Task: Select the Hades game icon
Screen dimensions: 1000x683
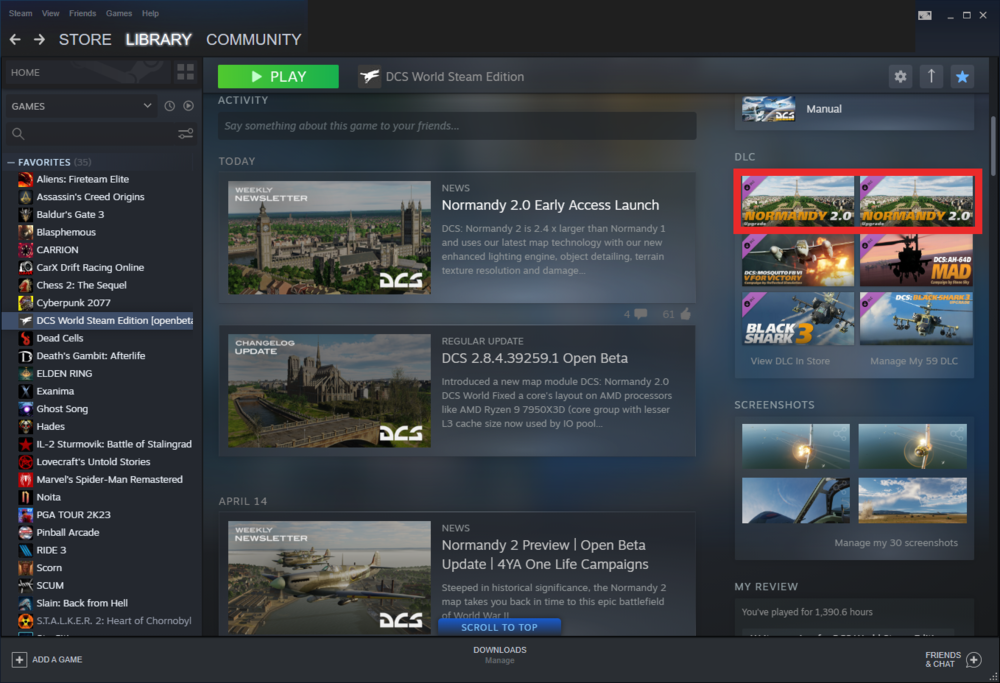Action: point(26,426)
